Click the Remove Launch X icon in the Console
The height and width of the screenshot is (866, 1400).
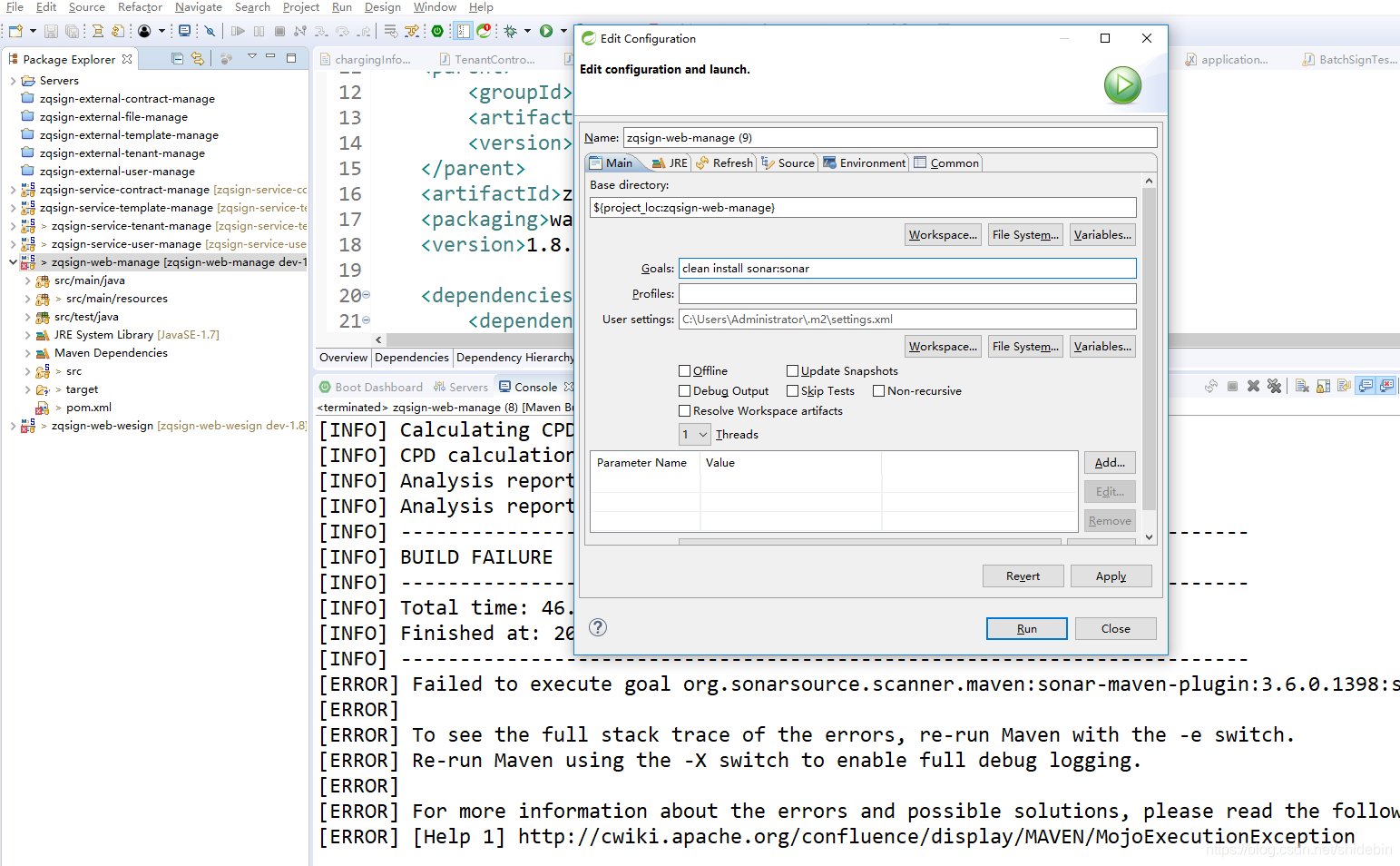(x=1253, y=386)
